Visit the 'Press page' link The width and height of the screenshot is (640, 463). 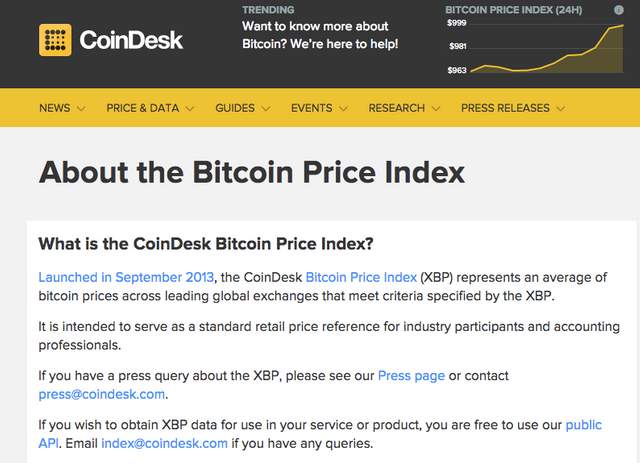[x=411, y=376]
